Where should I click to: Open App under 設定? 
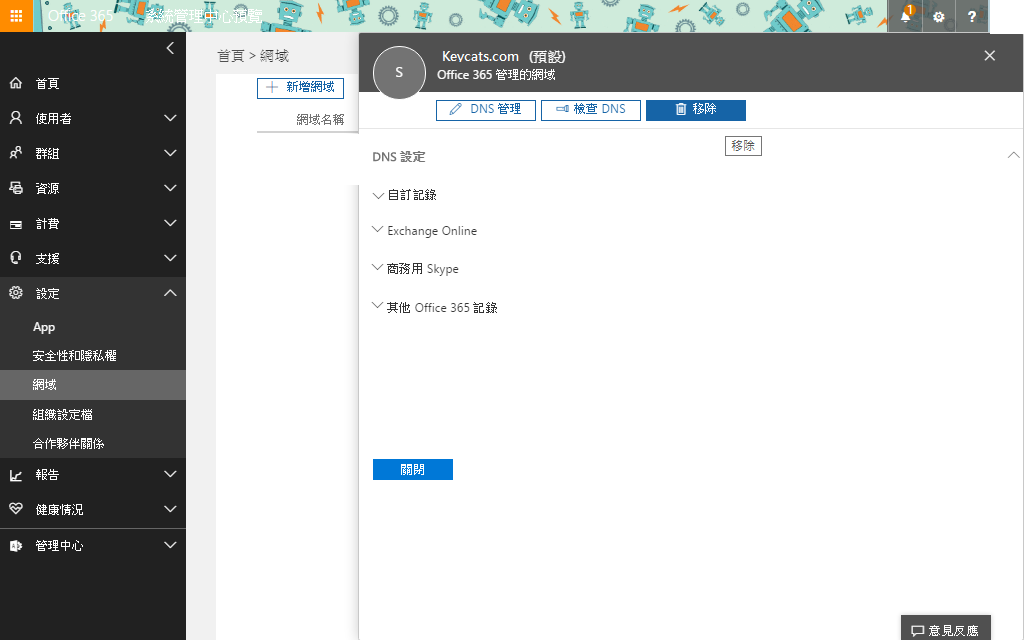coord(44,327)
